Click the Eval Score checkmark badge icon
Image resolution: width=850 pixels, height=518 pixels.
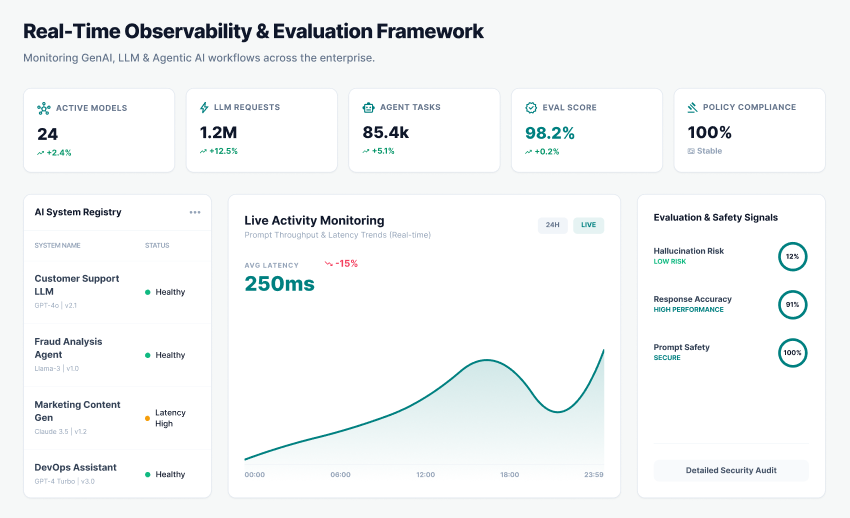[531, 108]
